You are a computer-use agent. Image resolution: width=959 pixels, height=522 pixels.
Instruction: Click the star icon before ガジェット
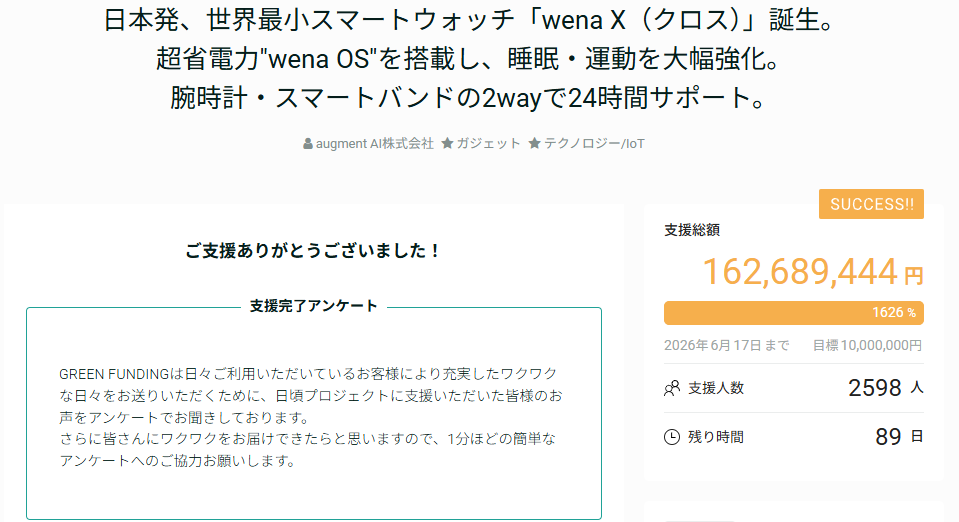pos(448,143)
